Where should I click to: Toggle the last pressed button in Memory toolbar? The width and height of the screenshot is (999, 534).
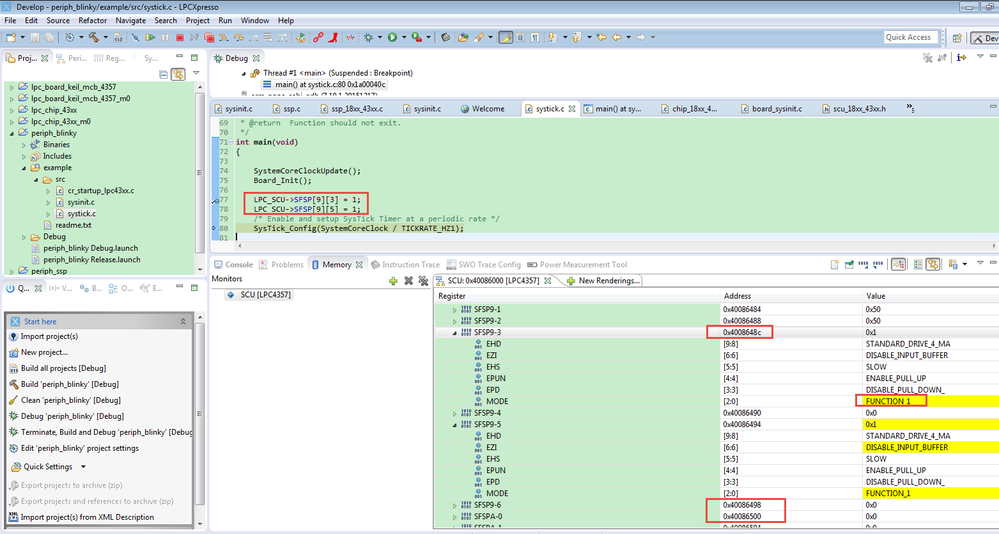point(932,264)
